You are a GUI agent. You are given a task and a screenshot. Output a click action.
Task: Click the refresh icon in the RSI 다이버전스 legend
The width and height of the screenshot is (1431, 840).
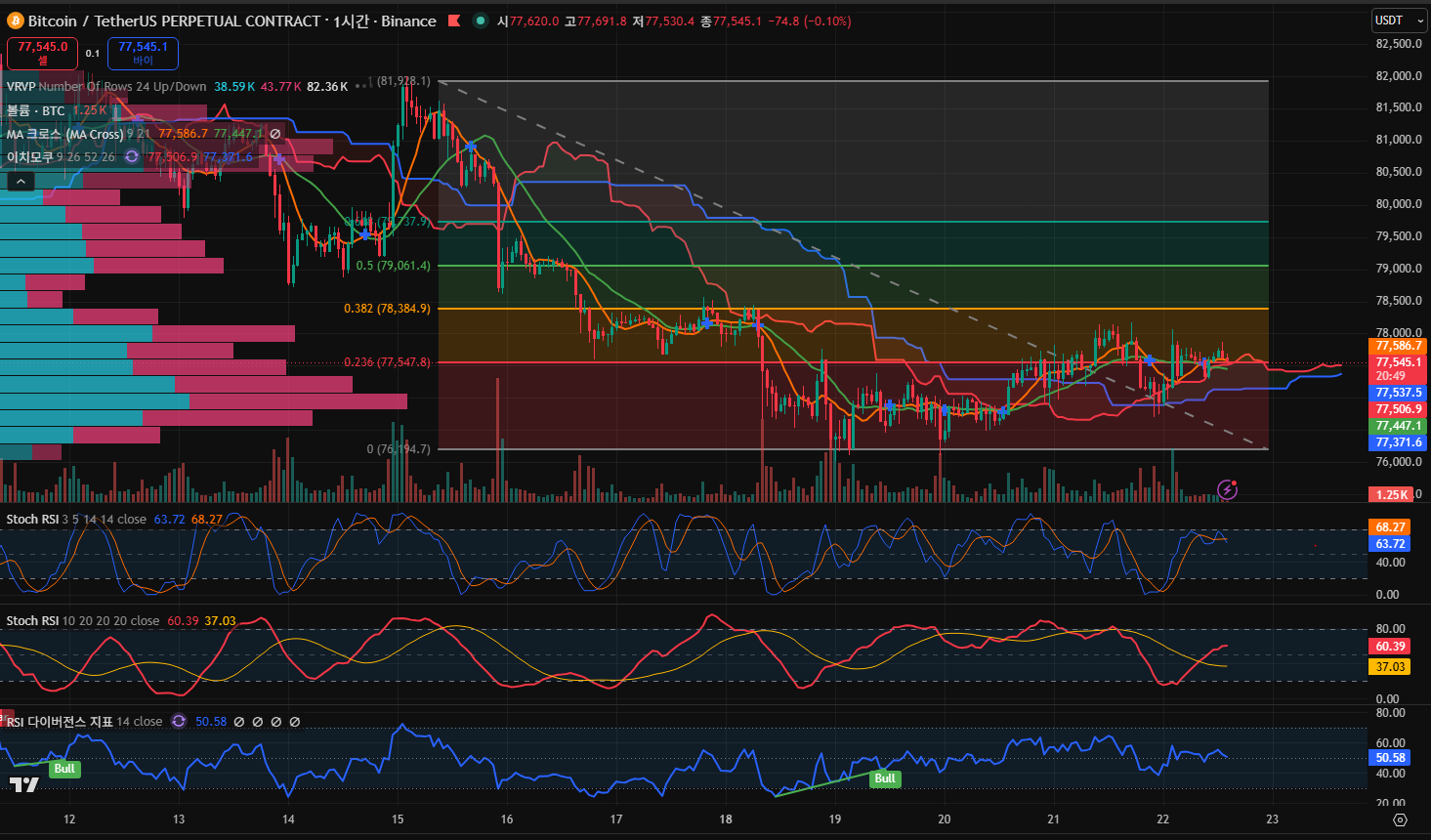pos(179,721)
